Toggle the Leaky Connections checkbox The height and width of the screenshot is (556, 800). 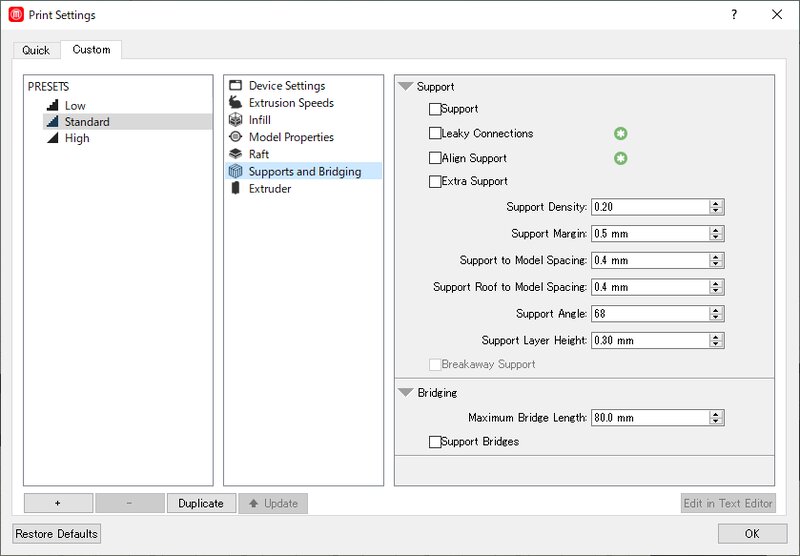435,134
